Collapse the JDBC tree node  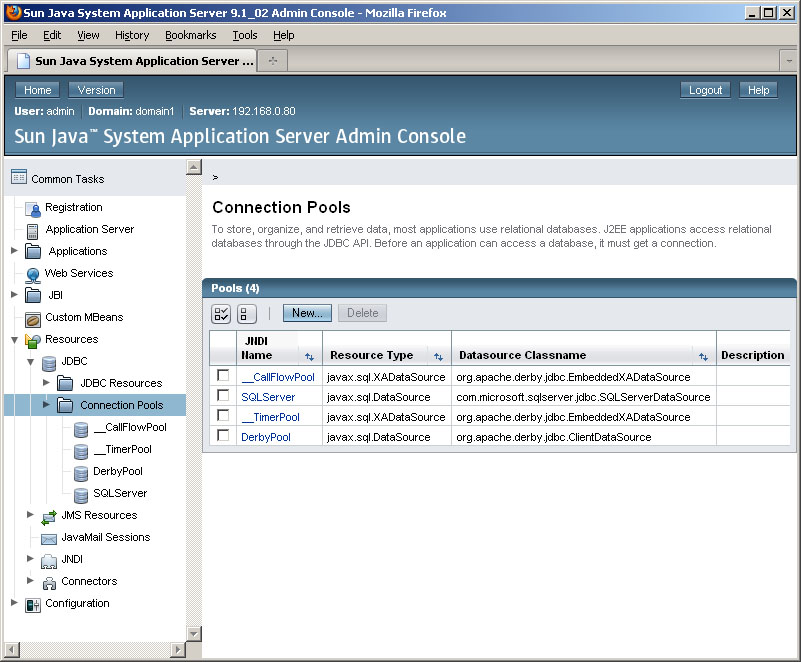click(30, 362)
